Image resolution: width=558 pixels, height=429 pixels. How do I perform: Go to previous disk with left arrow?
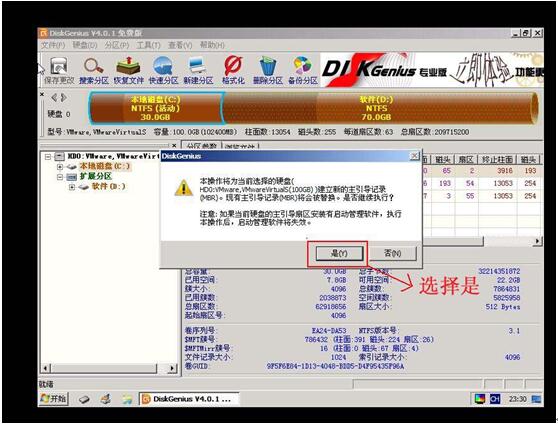point(54,97)
